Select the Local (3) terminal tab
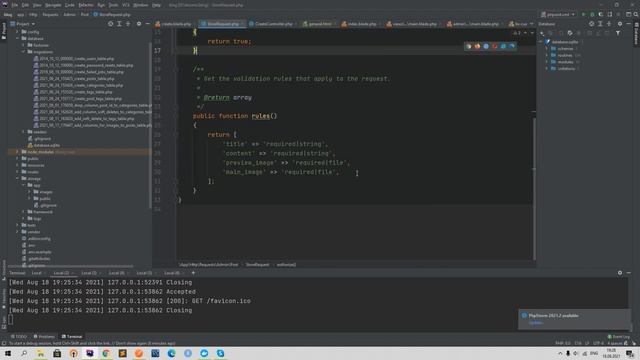This screenshot has height=360, width=640. 89,273
